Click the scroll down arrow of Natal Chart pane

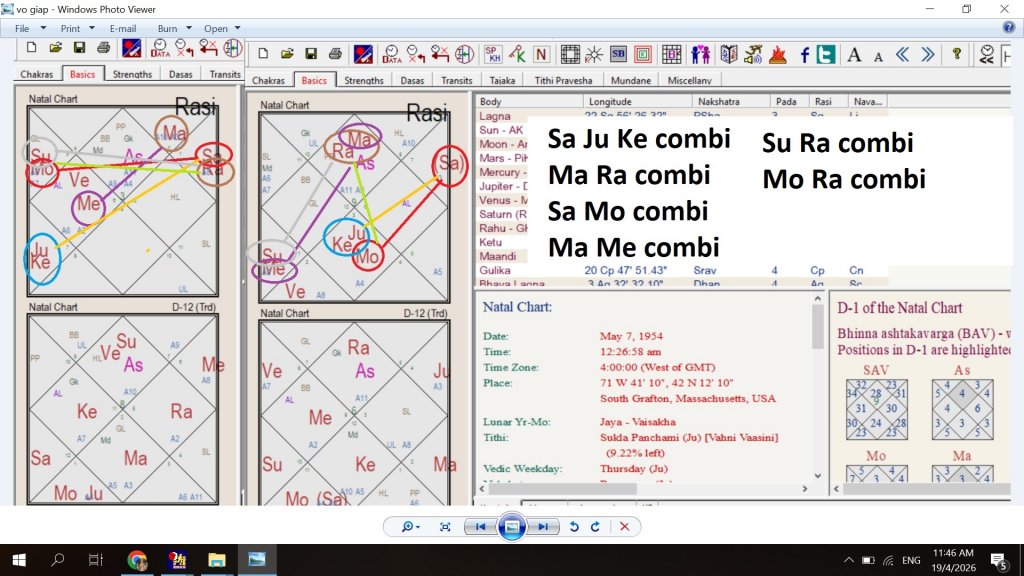coord(818,475)
